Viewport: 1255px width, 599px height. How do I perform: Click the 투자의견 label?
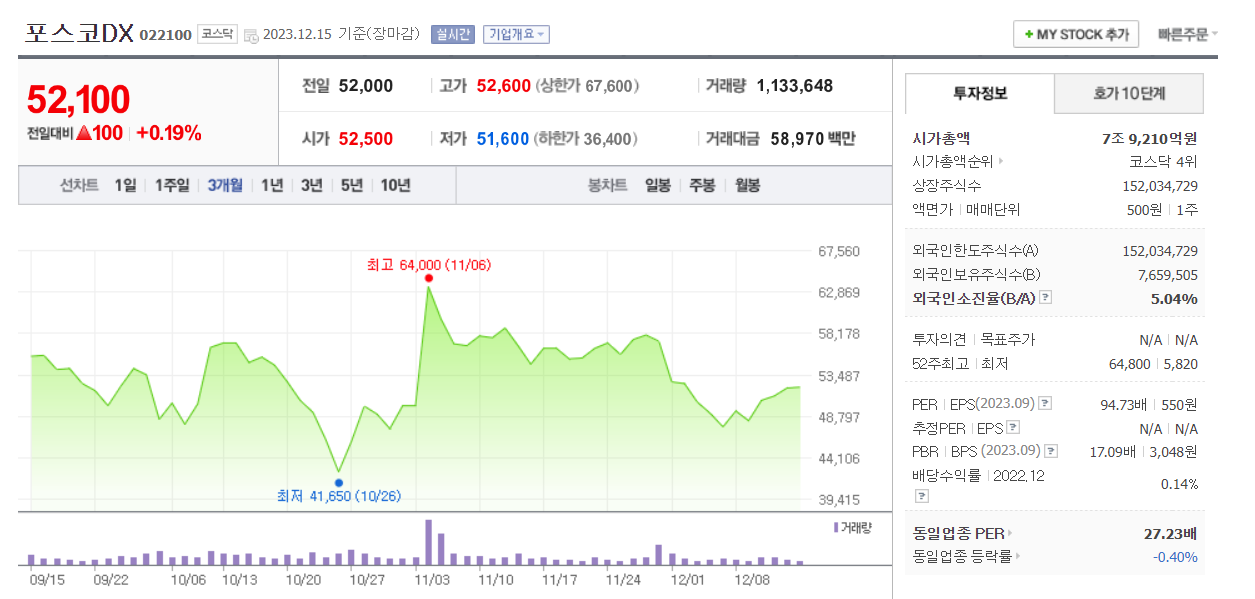(939, 340)
